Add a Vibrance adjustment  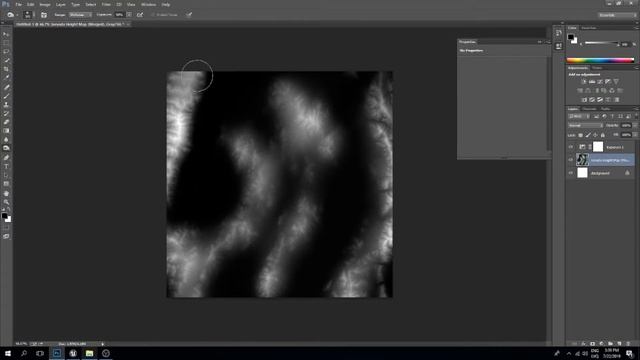click(x=616, y=82)
